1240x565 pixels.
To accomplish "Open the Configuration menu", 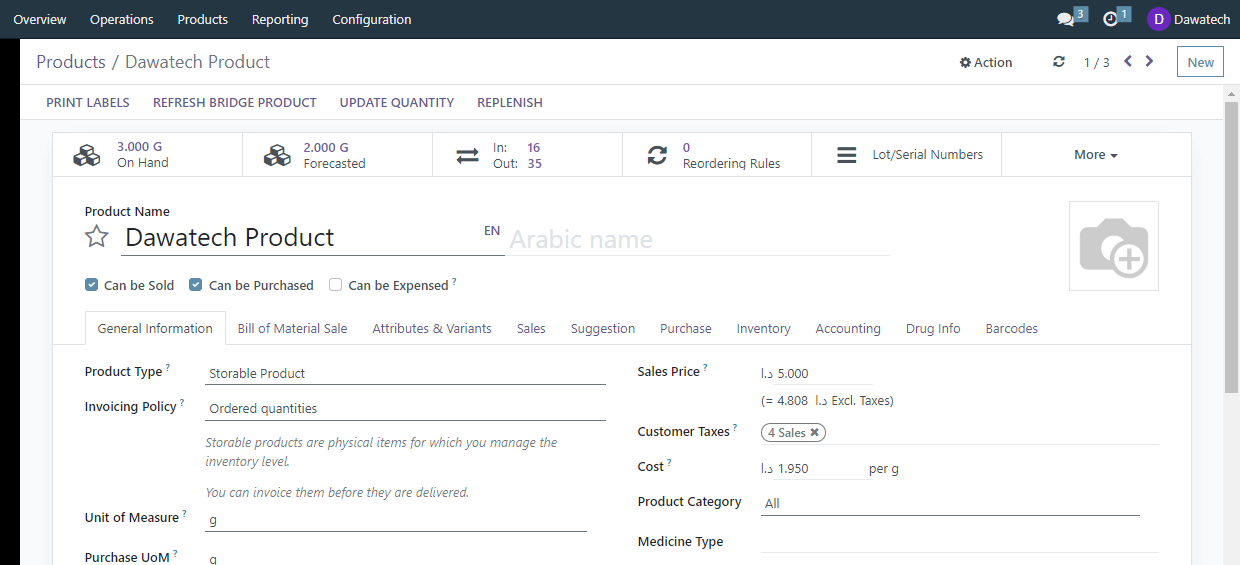I will coord(372,19).
